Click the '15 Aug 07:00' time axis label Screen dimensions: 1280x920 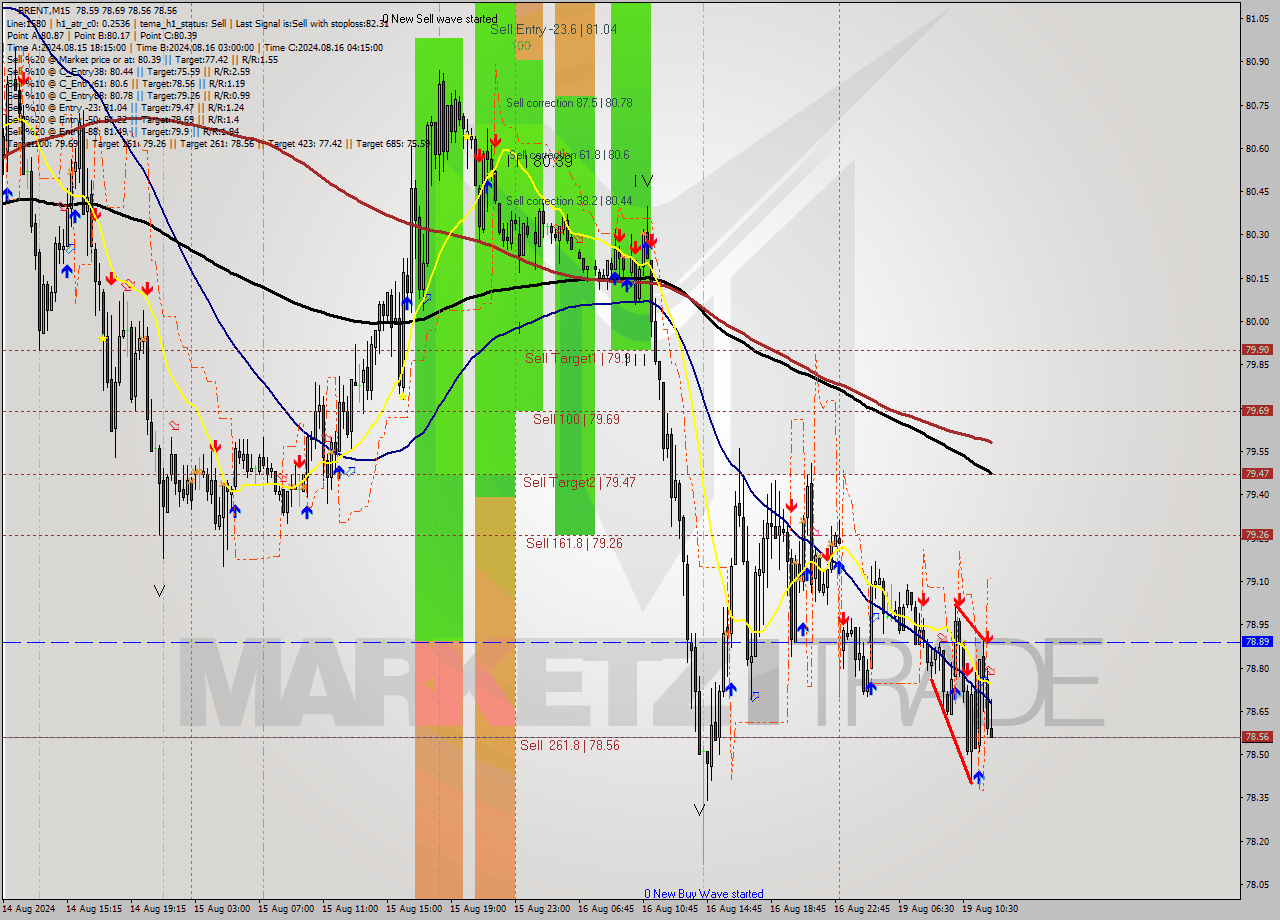(x=286, y=909)
